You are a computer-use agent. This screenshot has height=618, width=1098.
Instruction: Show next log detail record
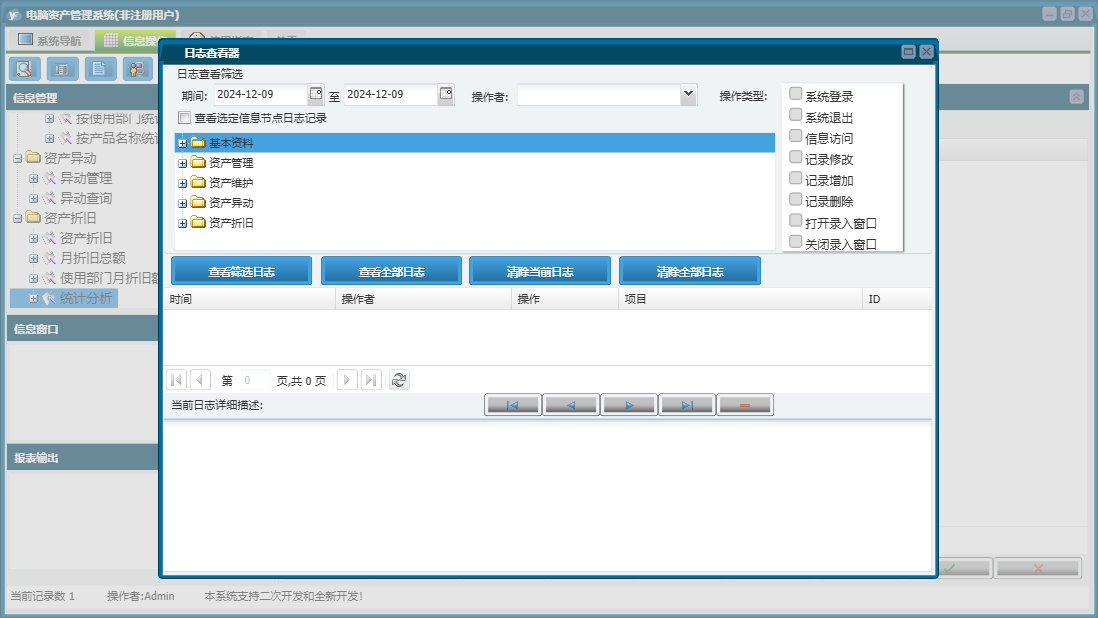[x=629, y=405]
